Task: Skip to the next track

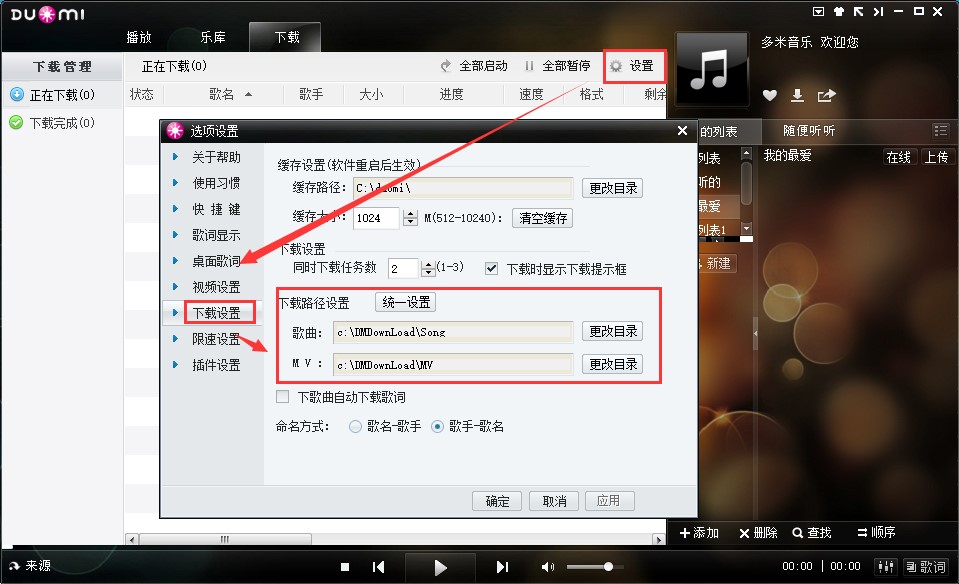Action: coord(502,567)
